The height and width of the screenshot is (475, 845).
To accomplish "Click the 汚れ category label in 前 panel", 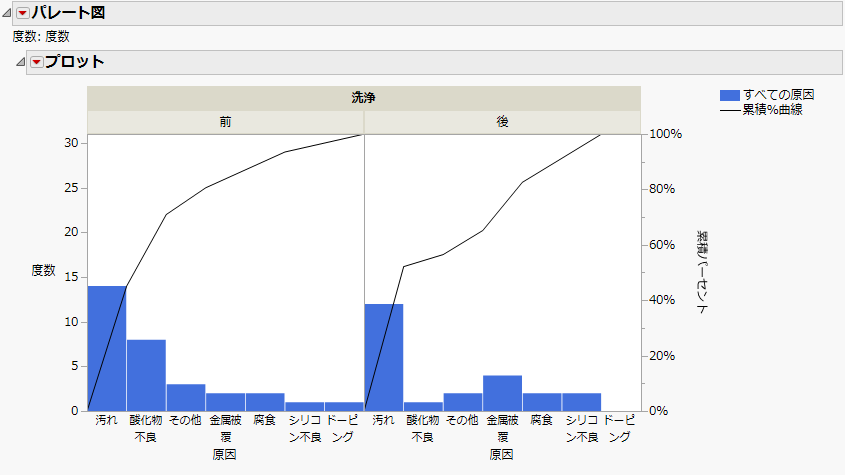I will 106,420.
